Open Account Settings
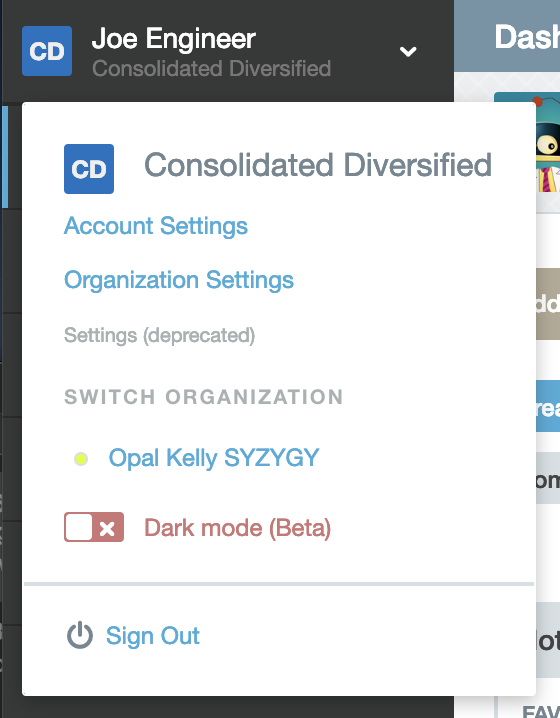Viewport: 560px width, 718px height. click(156, 226)
